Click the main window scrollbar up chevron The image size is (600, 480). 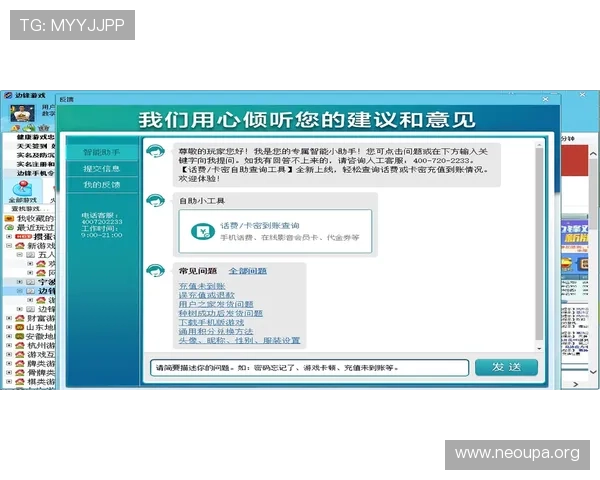[x=593, y=154]
